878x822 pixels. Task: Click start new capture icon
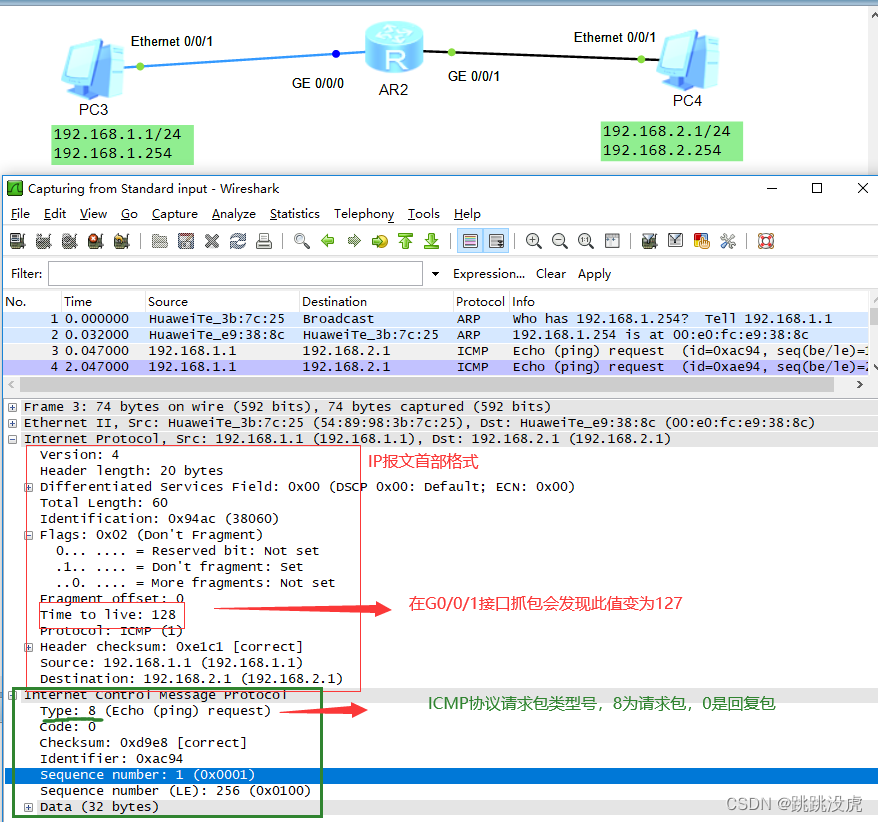click(x=69, y=241)
